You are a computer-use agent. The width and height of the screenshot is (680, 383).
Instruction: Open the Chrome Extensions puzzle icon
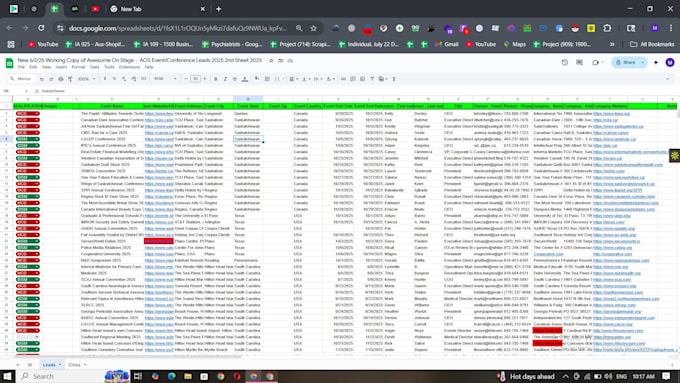coord(607,28)
